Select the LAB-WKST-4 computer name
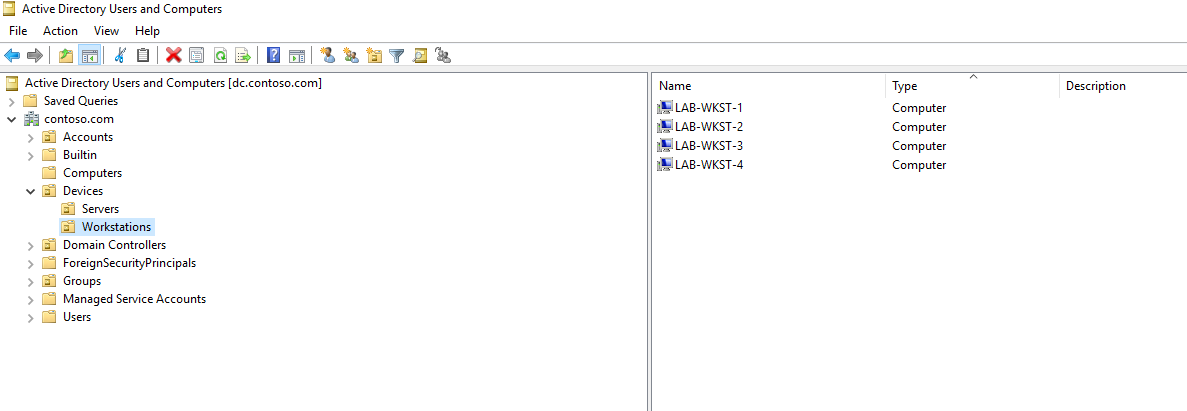Screen dimensions: 1187x411 [x=709, y=164]
